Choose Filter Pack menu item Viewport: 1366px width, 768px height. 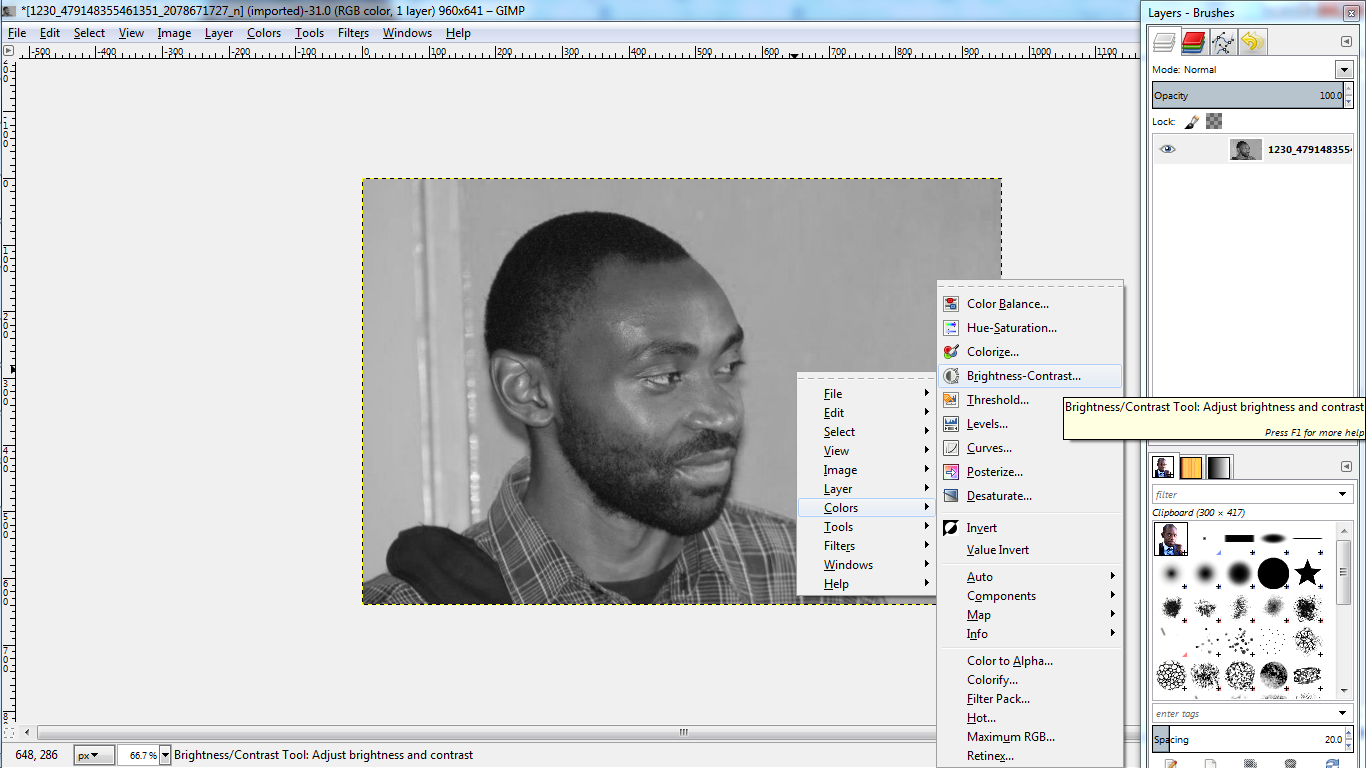click(x=1030, y=699)
